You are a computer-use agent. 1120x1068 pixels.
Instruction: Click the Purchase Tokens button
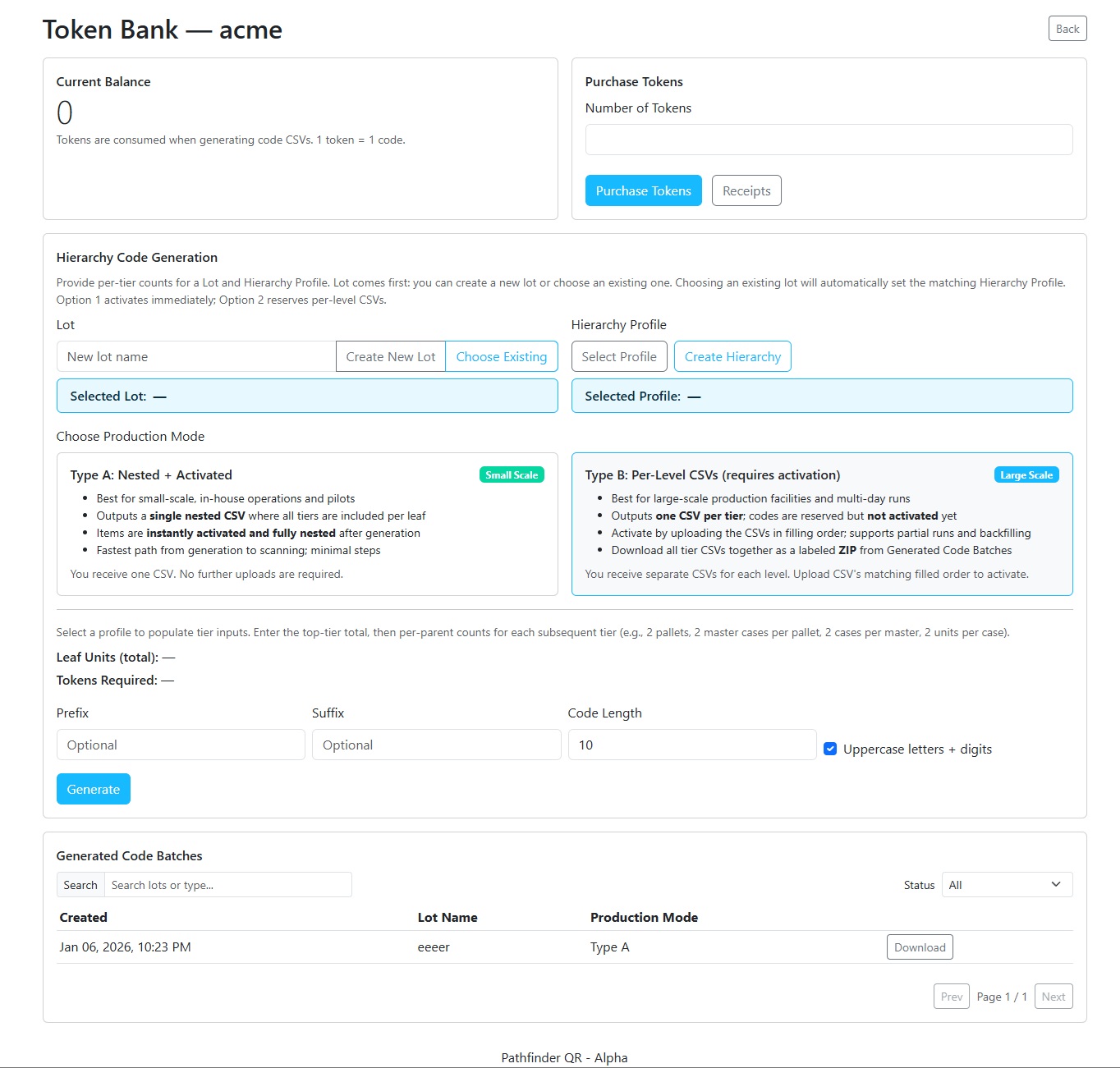643,190
